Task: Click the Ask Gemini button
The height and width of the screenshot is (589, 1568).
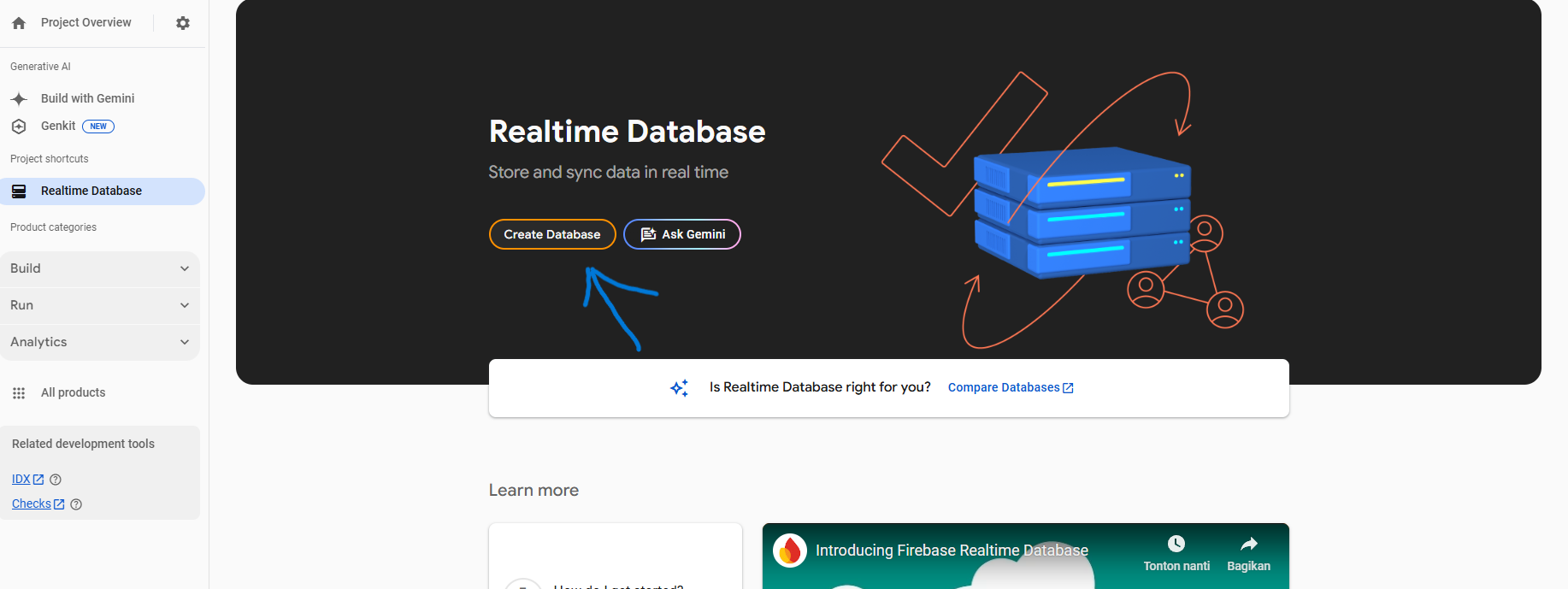Action: (682, 234)
